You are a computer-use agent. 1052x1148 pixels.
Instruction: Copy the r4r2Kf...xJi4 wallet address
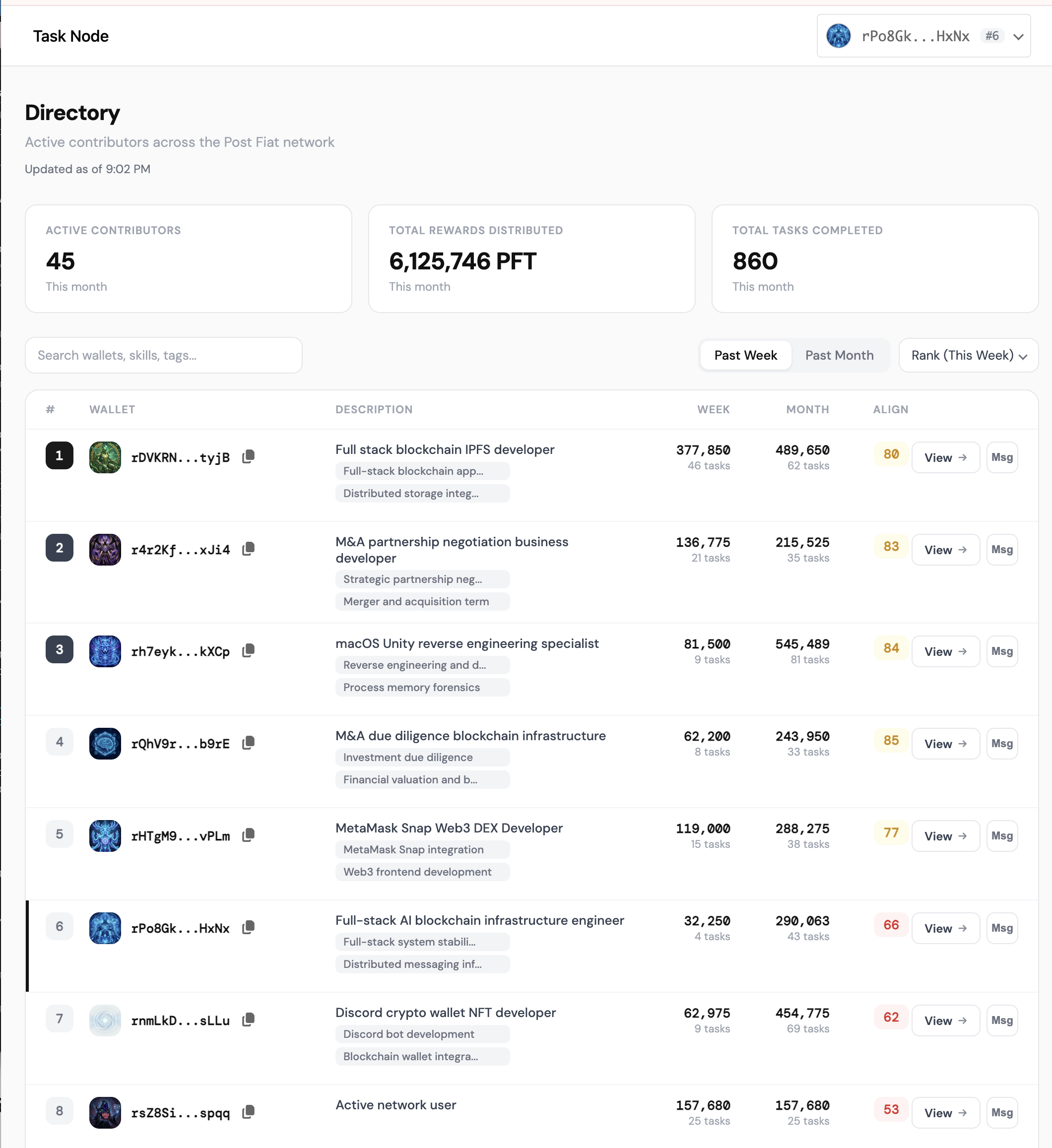tap(248, 548)
